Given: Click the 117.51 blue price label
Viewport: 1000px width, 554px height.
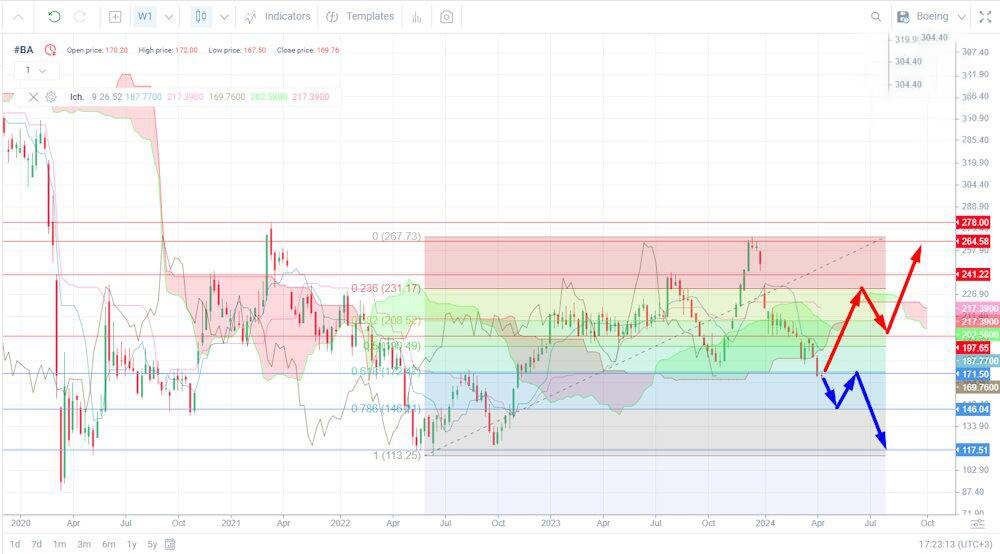Looking at the screenshot, I should 974,450.
